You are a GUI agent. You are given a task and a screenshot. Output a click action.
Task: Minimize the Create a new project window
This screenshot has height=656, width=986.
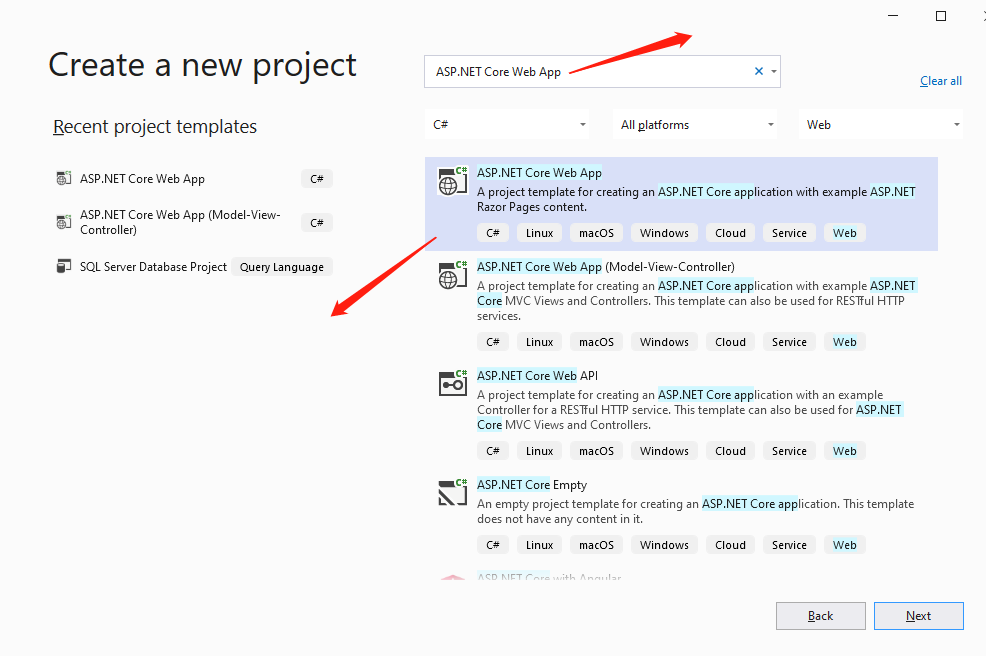pos(893,16)
